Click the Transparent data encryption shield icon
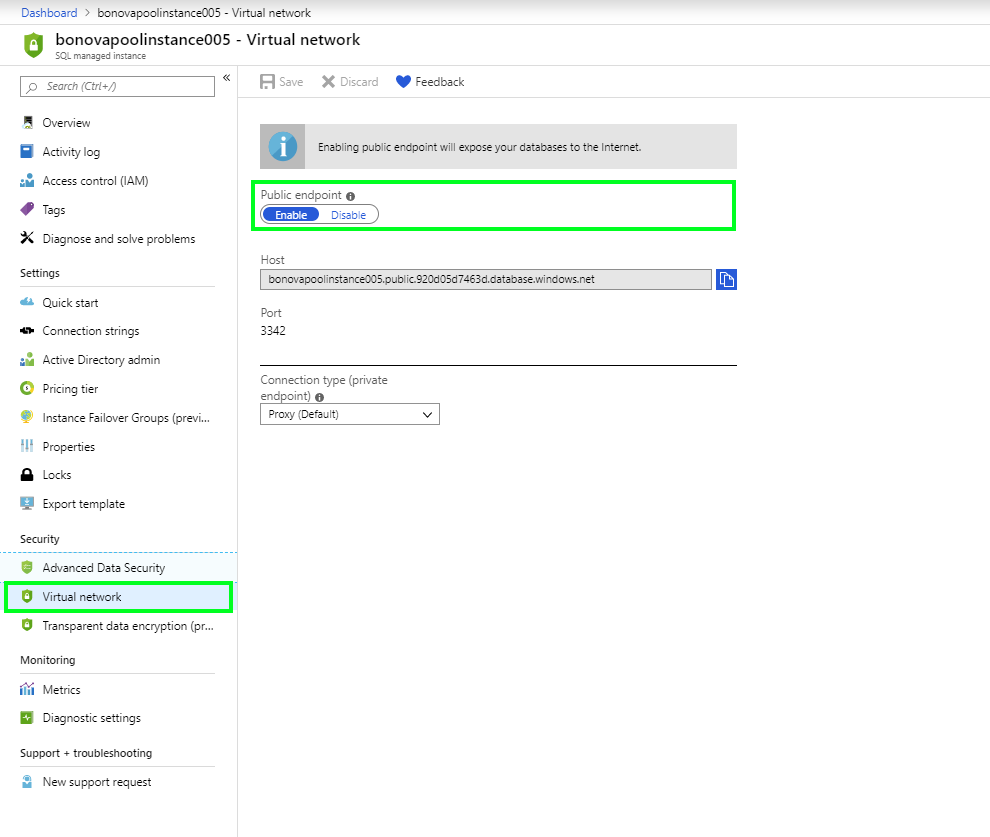This screenshot has width=990, height=837. [27, 625]
